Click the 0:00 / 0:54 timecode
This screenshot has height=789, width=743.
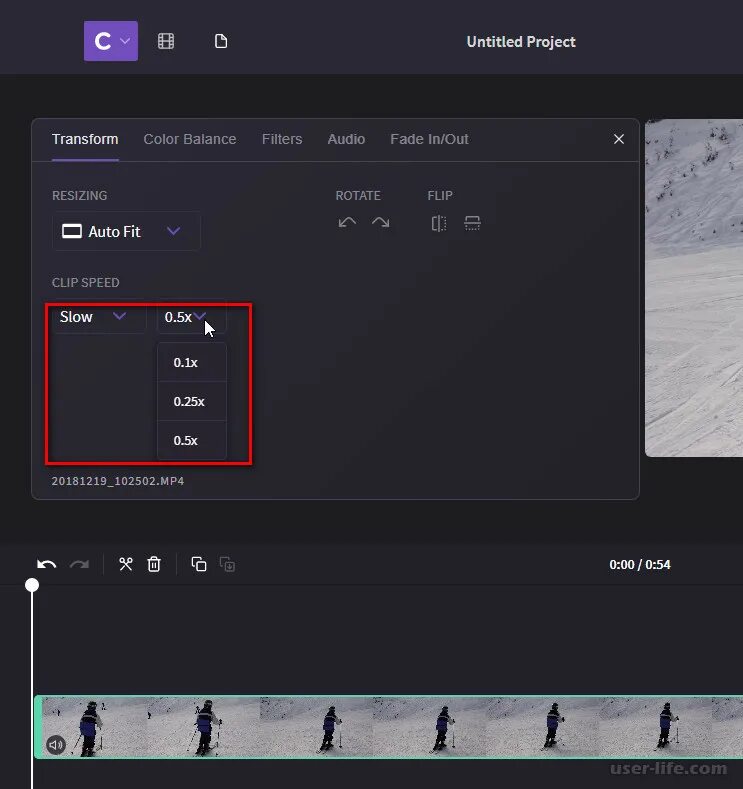639,565
